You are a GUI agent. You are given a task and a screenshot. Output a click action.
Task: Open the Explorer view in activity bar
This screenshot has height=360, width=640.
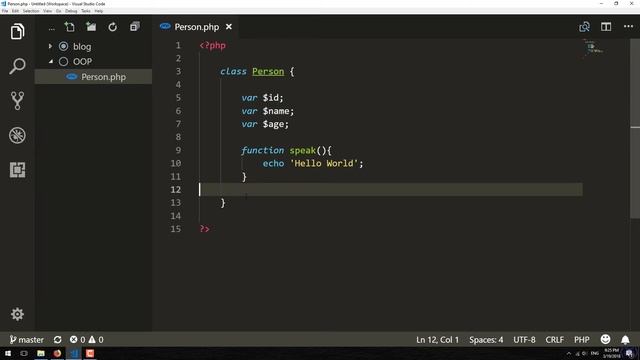(17, 31)
